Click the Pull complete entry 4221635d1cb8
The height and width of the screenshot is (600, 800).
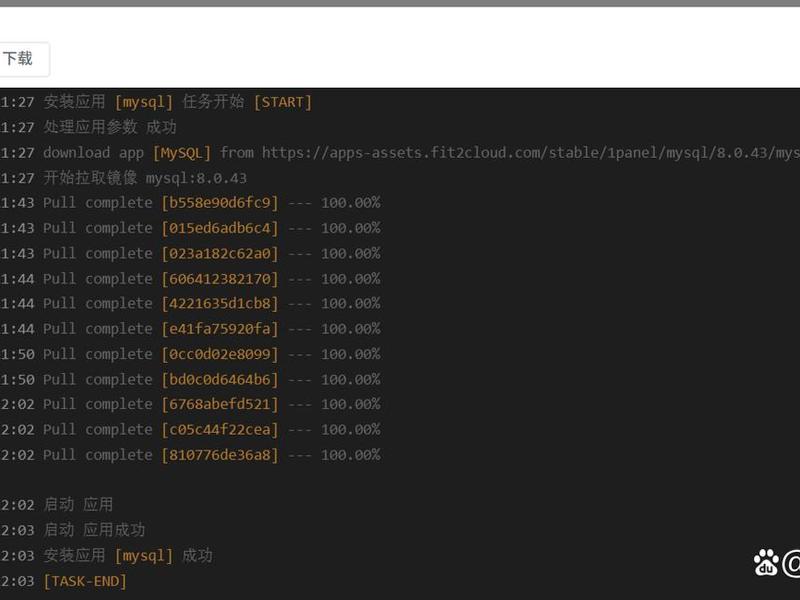tap(190, 304)
